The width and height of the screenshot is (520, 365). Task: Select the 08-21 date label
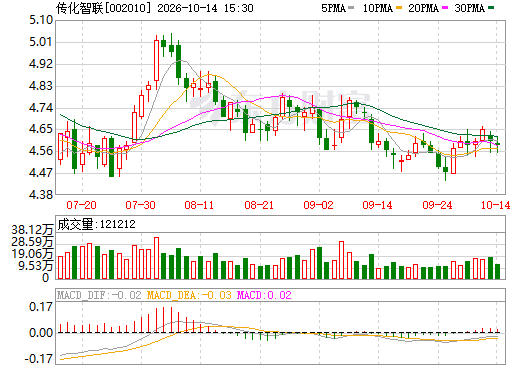259,205
